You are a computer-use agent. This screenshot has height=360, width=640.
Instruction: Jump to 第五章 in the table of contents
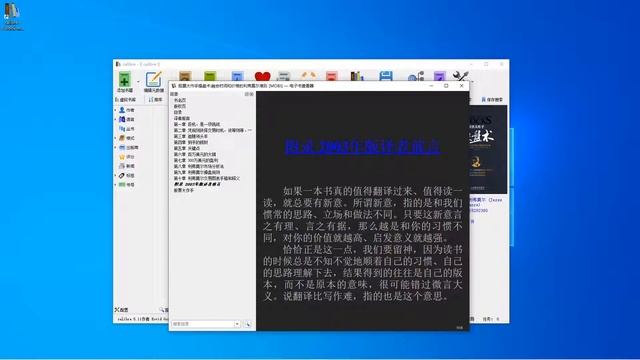pos(187,149)
